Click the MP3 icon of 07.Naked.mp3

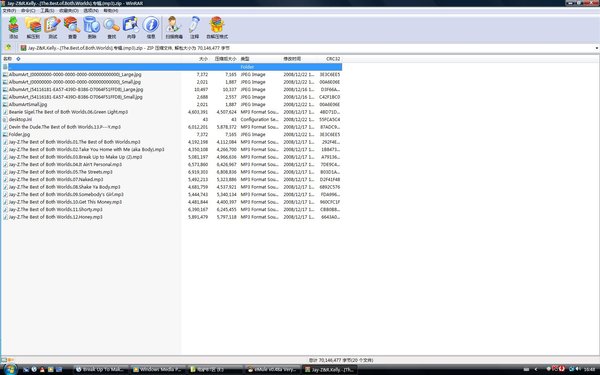tap(5, 179)
